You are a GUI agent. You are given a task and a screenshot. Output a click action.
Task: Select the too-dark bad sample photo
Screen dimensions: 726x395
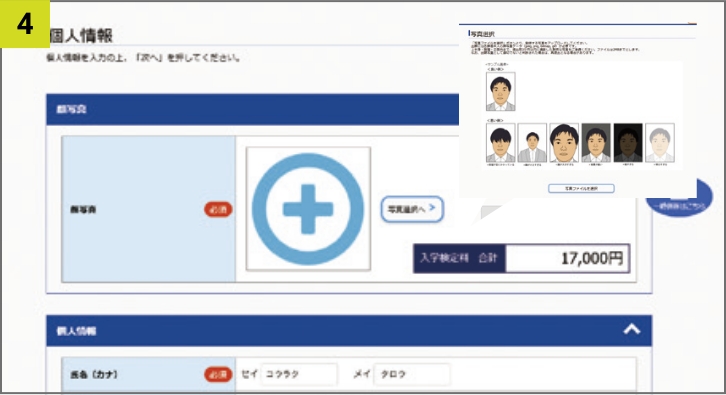point(628,143)
